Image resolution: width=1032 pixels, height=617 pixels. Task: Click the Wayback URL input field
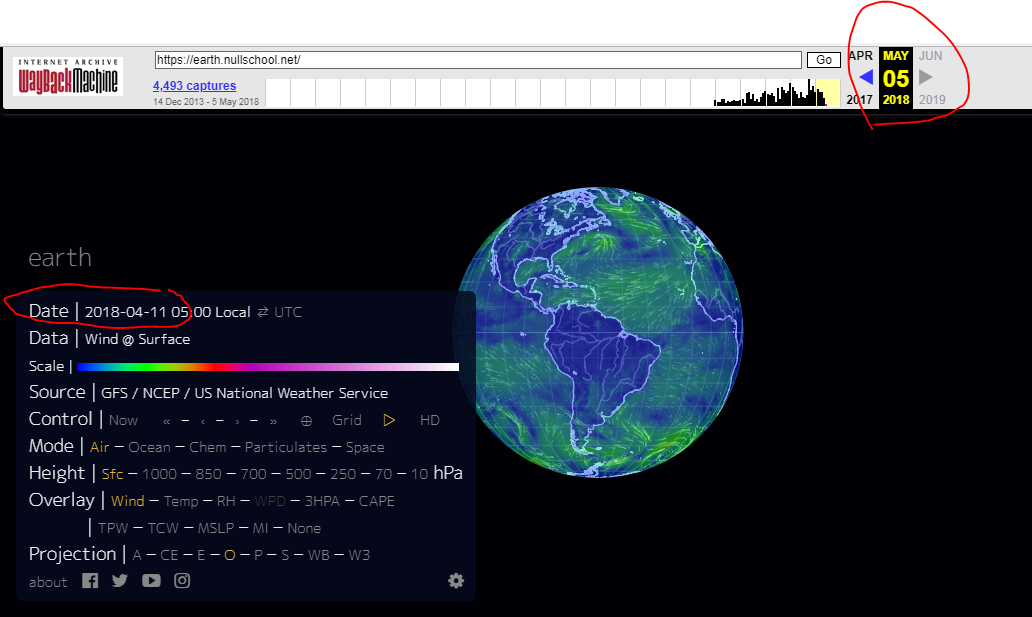478,60
